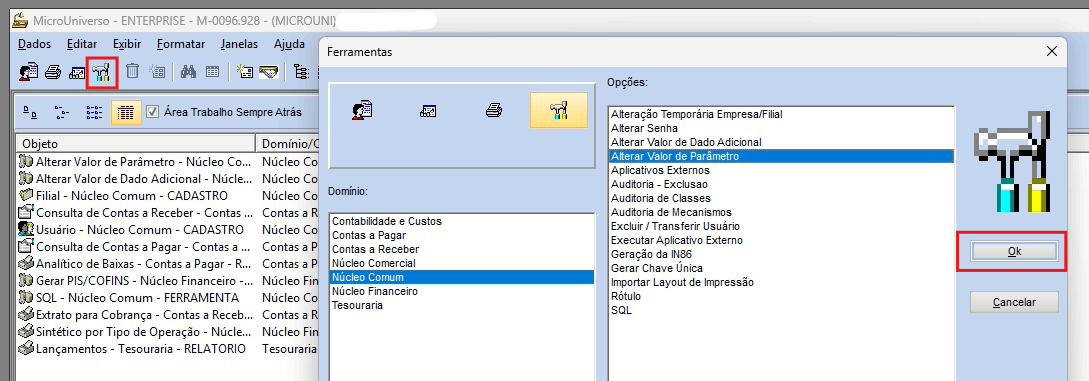Screen dimensions: 1089x381
Task: Click the user cadastro icon in main toolbar
Action: click(x=28, y=71)
